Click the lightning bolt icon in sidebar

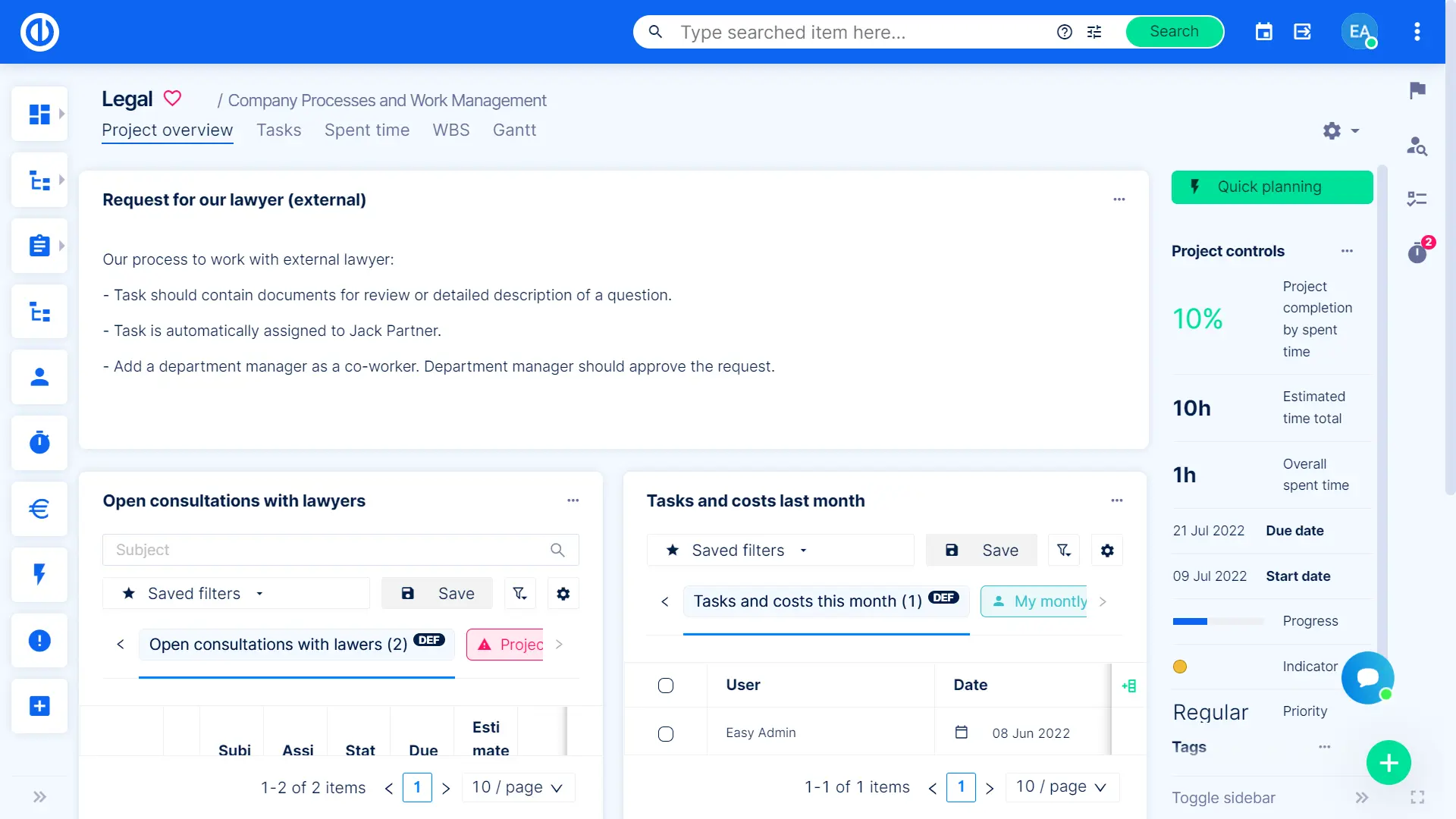coord(39,574)
